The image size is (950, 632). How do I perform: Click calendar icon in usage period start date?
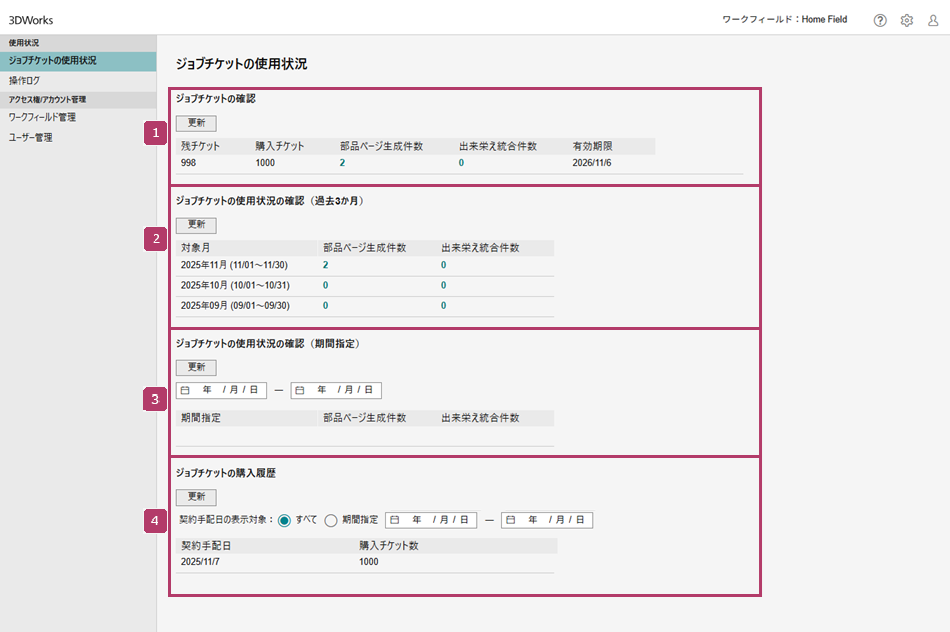point(185,390)
